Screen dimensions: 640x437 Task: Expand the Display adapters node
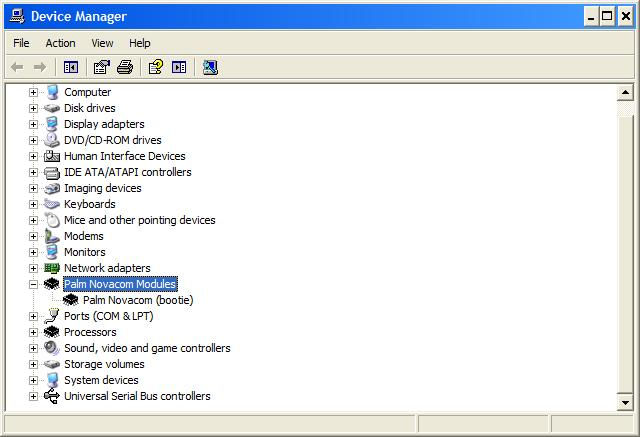(33, 124)
